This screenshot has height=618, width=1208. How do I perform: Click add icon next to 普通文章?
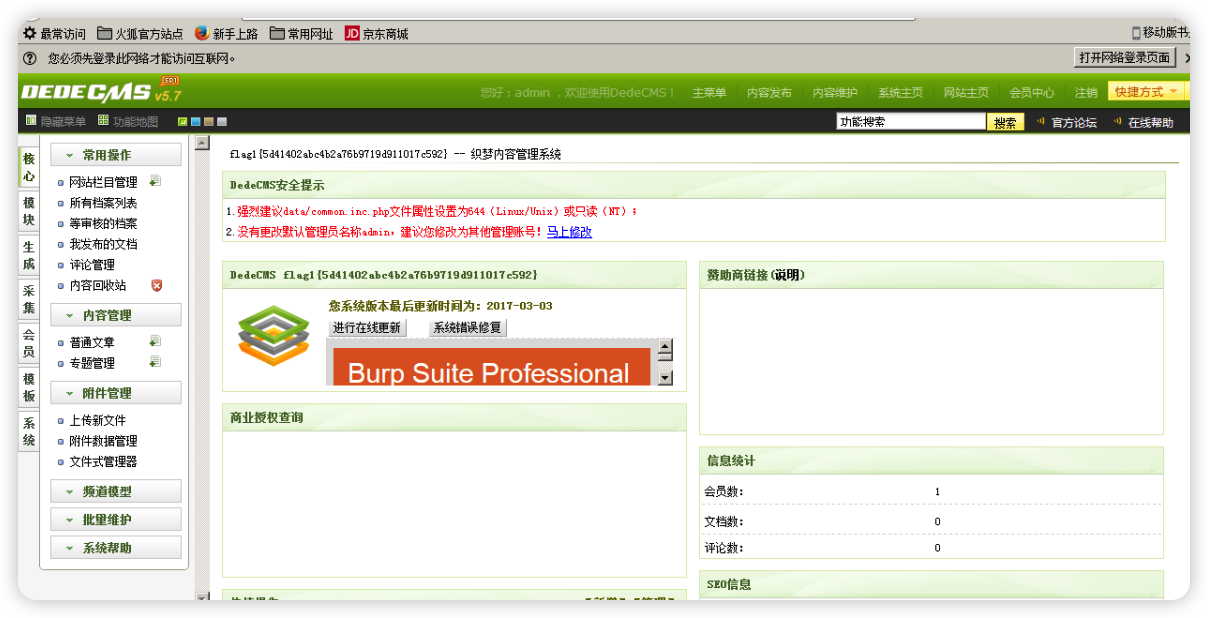pyautogui.click(x=155, y=342)
